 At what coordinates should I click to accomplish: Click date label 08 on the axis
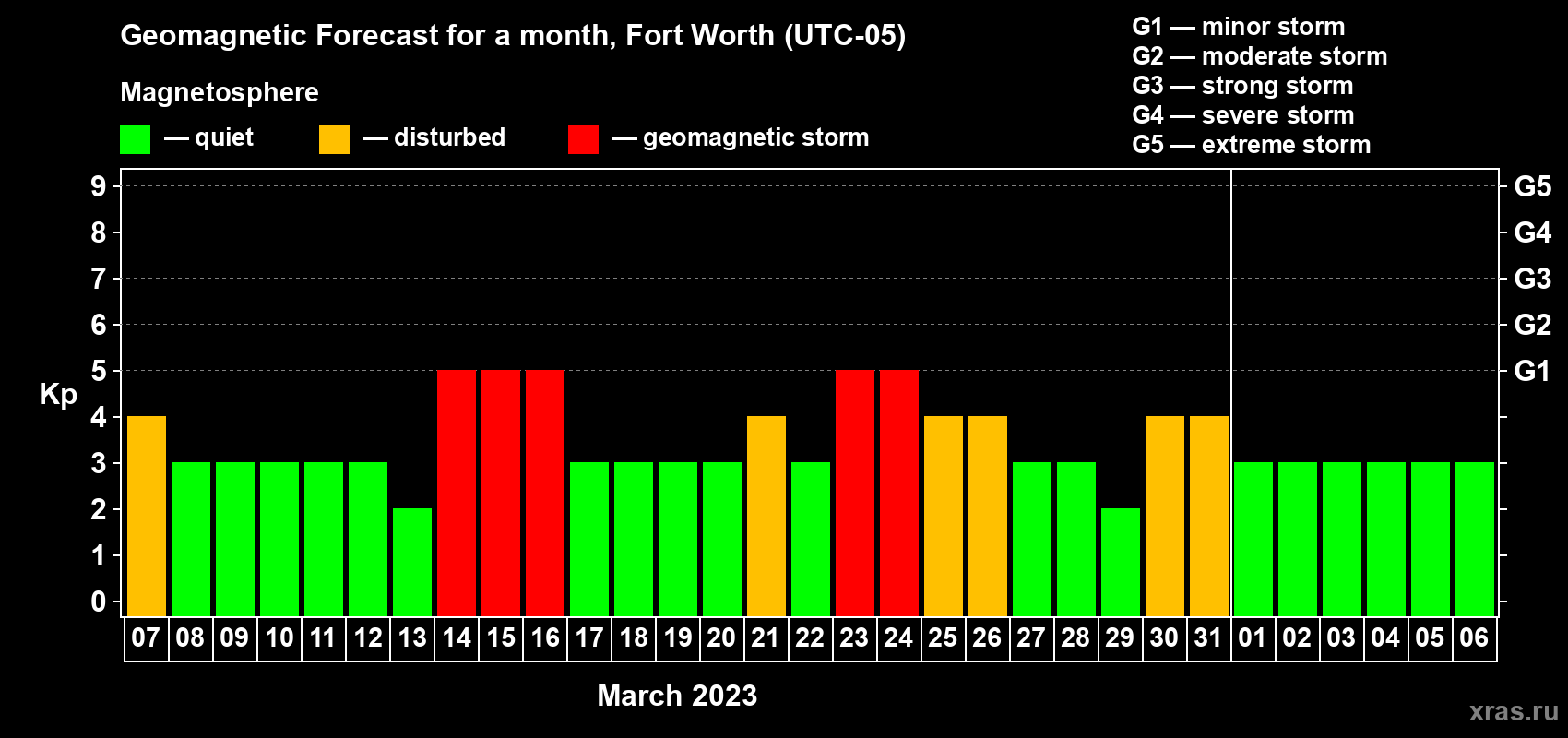(x=190, y=638)
